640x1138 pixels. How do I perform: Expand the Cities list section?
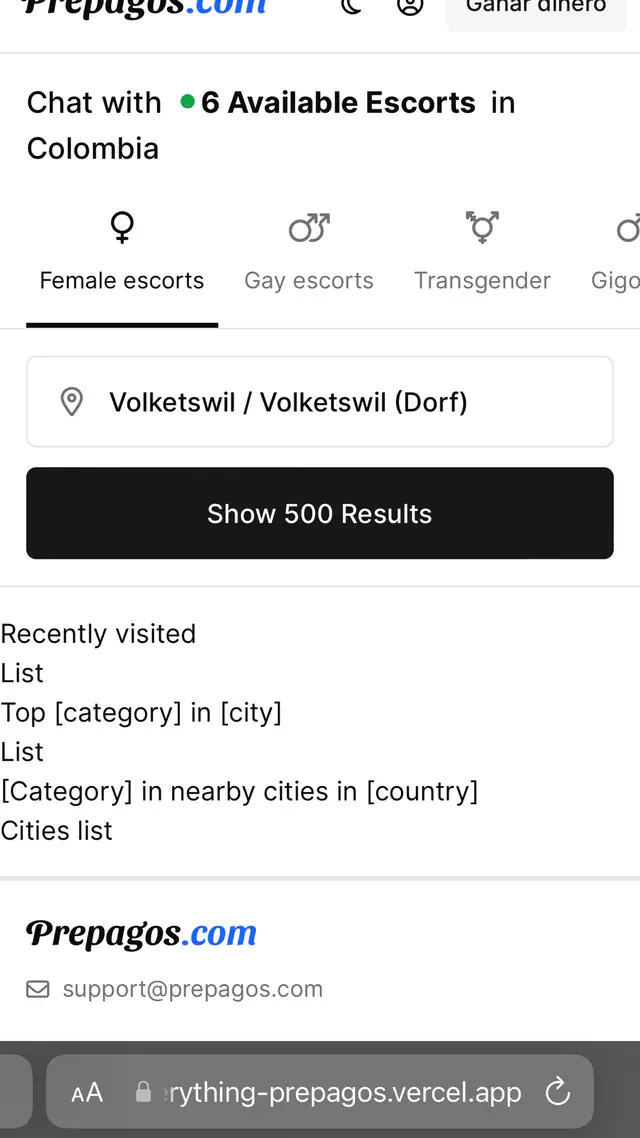pos(56,830)
